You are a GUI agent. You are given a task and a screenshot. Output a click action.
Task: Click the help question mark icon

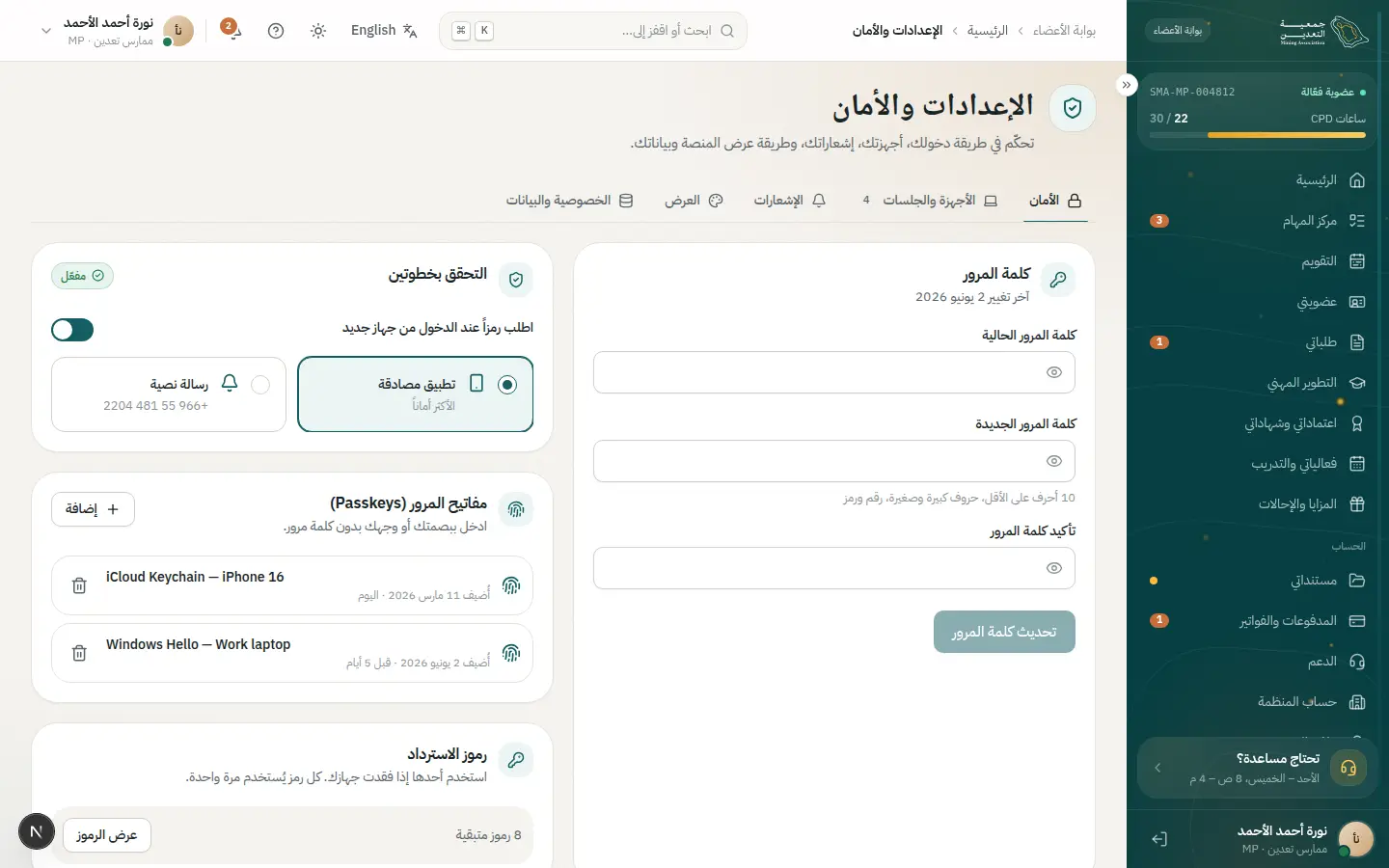(276, 31)
